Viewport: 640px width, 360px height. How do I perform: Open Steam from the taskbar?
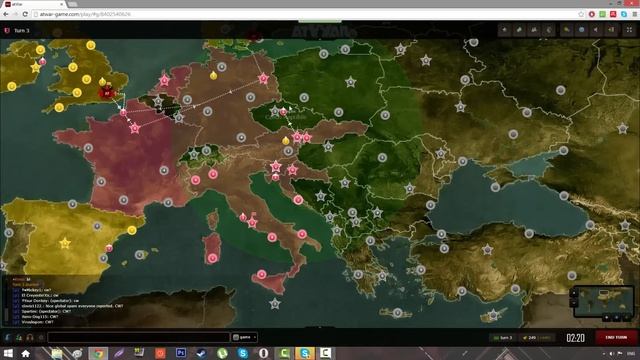(x=202, y=353)
